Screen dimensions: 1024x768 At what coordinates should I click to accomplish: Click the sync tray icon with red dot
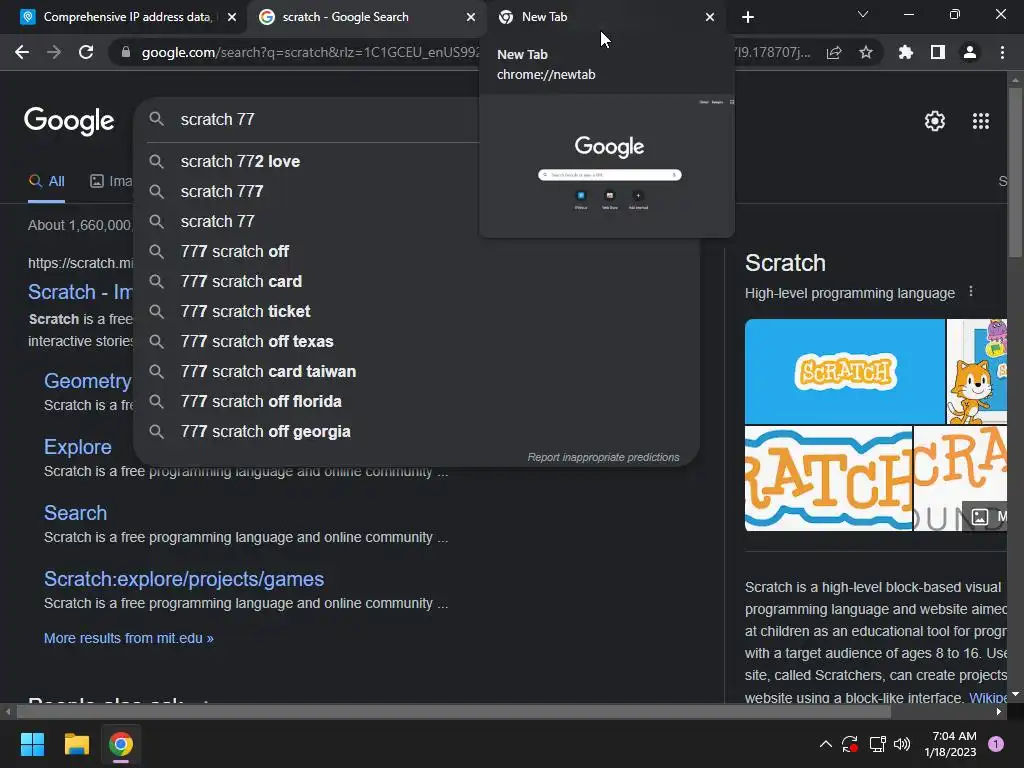pos(850,744)
